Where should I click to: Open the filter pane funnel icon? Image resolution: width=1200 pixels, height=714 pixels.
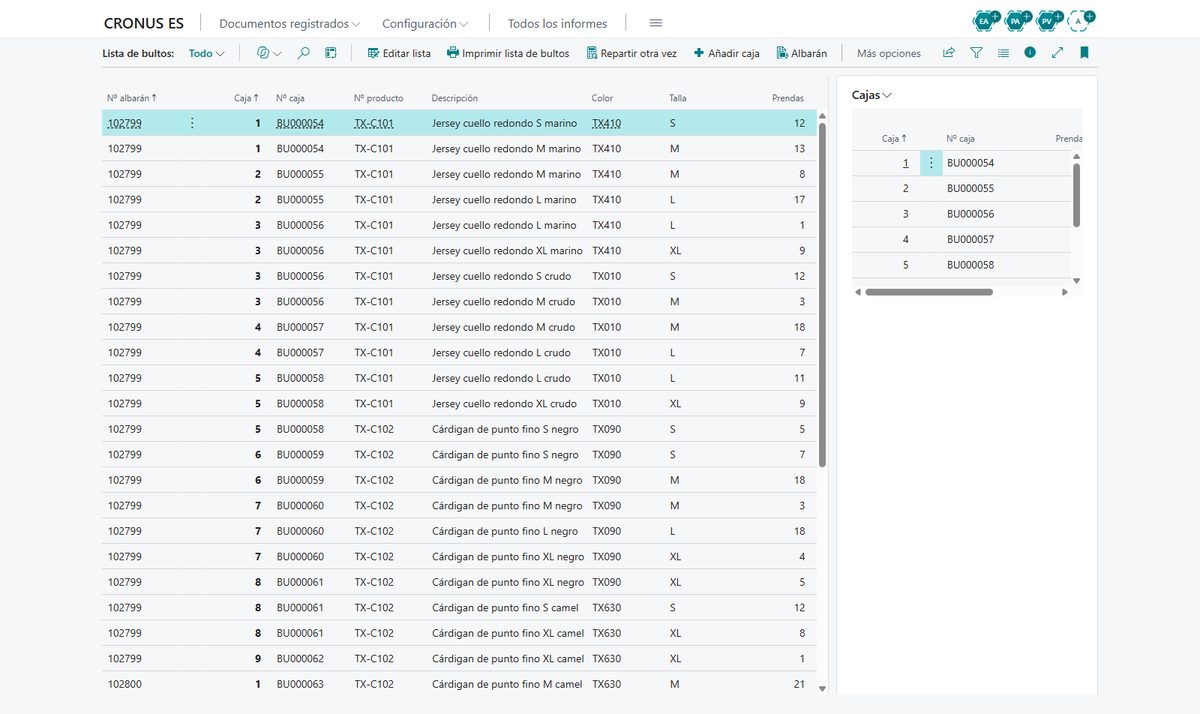(976, 53)
